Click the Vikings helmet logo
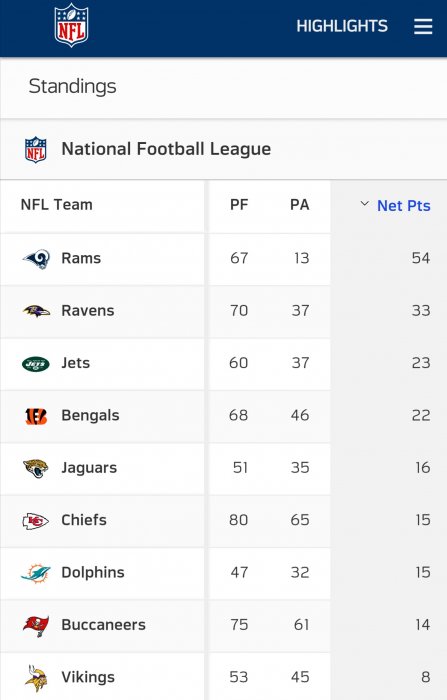This screenshot has height=700, width=447. coord(36,678)
